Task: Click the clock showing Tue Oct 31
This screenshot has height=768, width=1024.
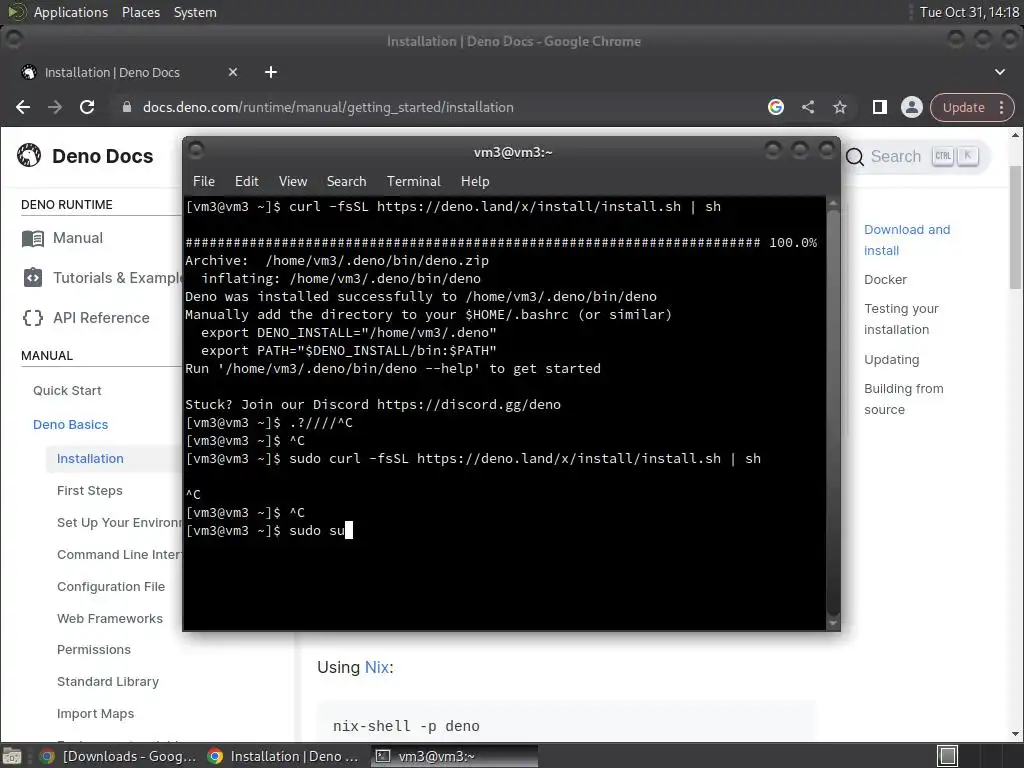Action: [x=969, y=12]
